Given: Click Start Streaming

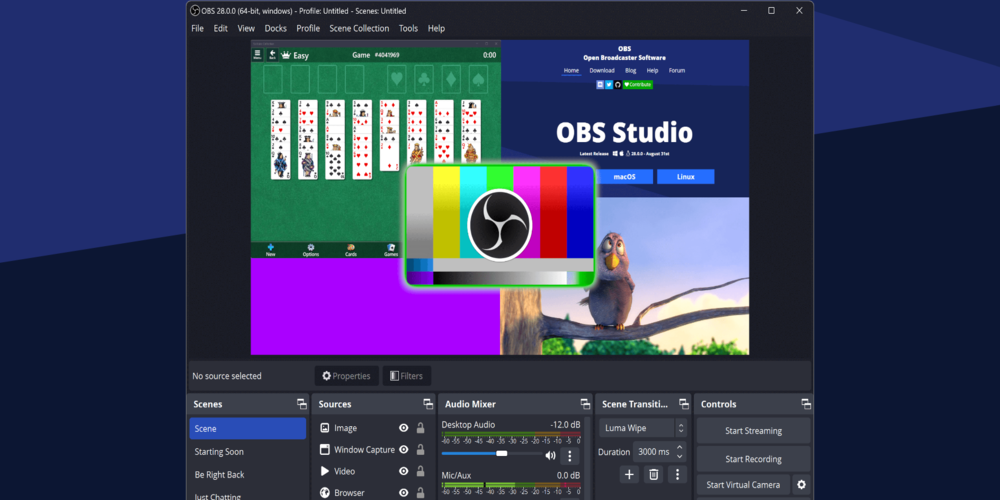Looking at the screenshot, I should [753, 430].
